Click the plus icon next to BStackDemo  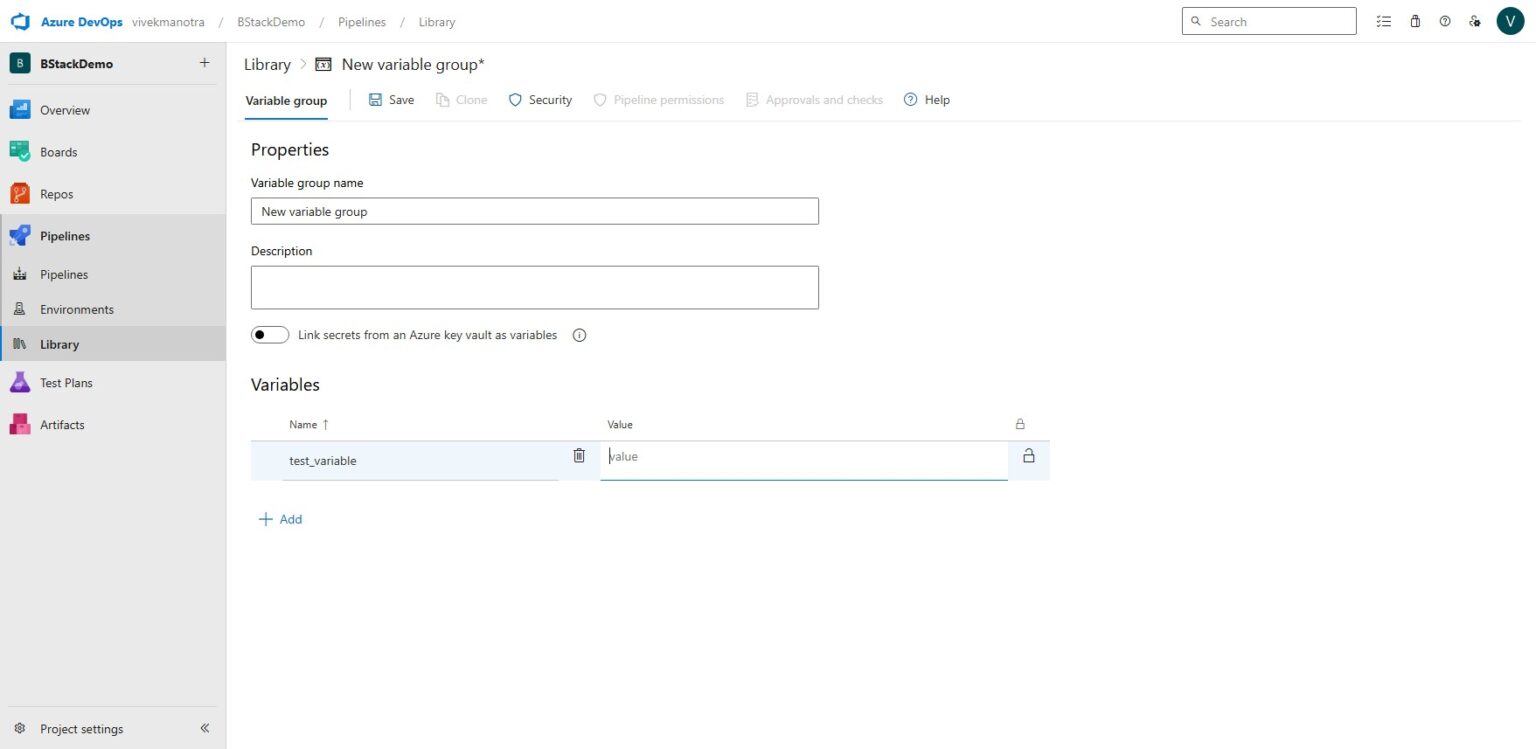click(204, 63)
